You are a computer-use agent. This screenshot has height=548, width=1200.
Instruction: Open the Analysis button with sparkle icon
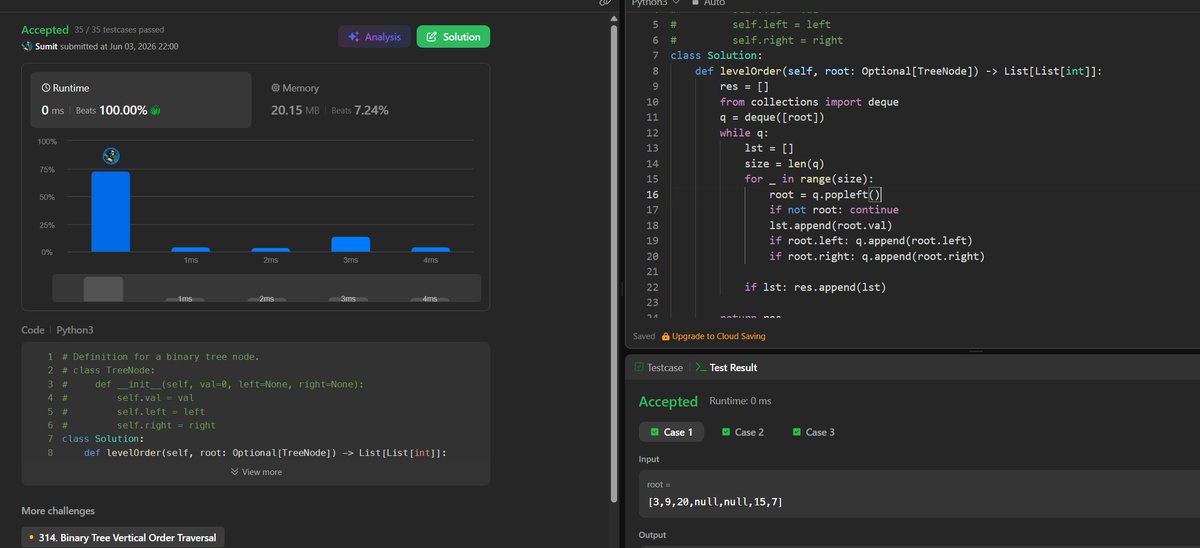pyautogui.click(x=374, y=37)
